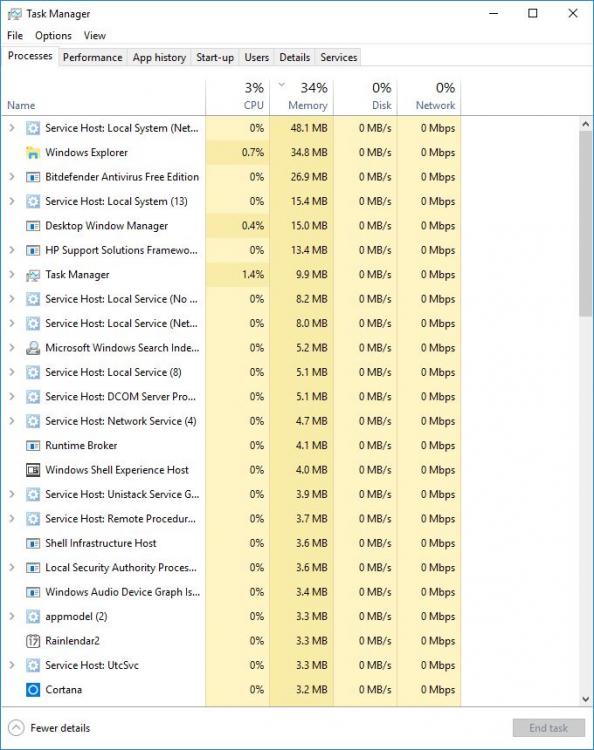
Task: Sort processes by the Memory column
Action: coord(302,98)
